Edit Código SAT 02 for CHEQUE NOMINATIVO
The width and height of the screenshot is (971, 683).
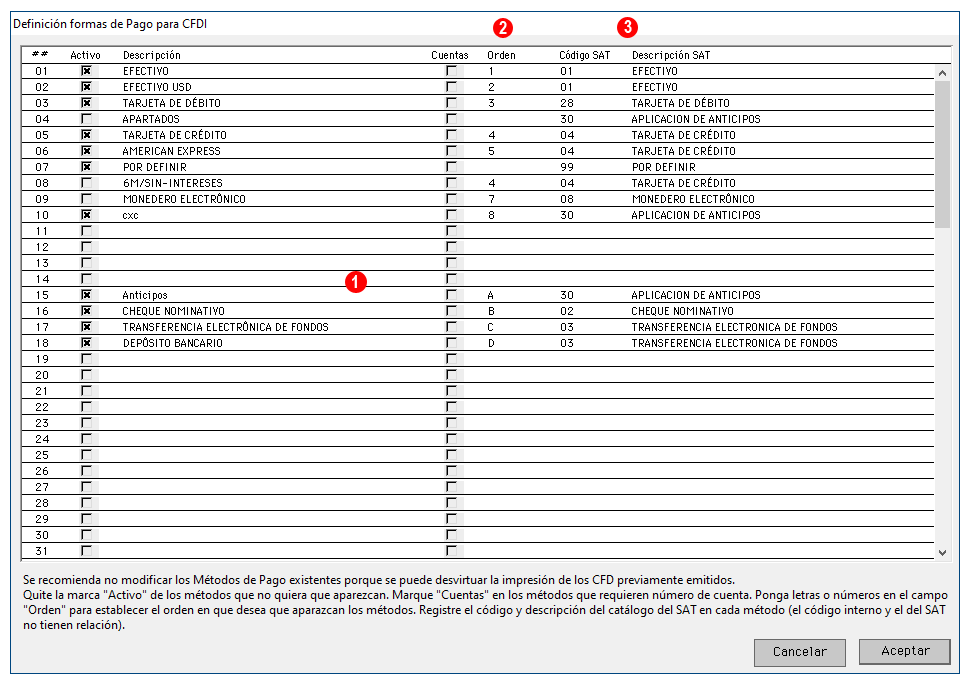pos(567,311)
